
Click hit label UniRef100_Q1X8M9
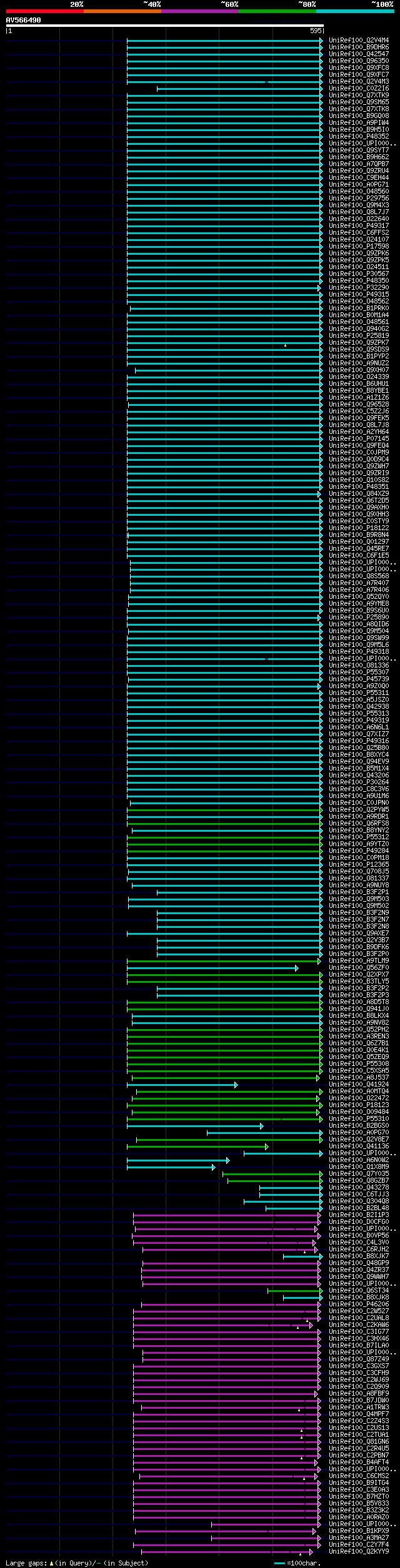pyautogui.click(x=359, y=1167)
